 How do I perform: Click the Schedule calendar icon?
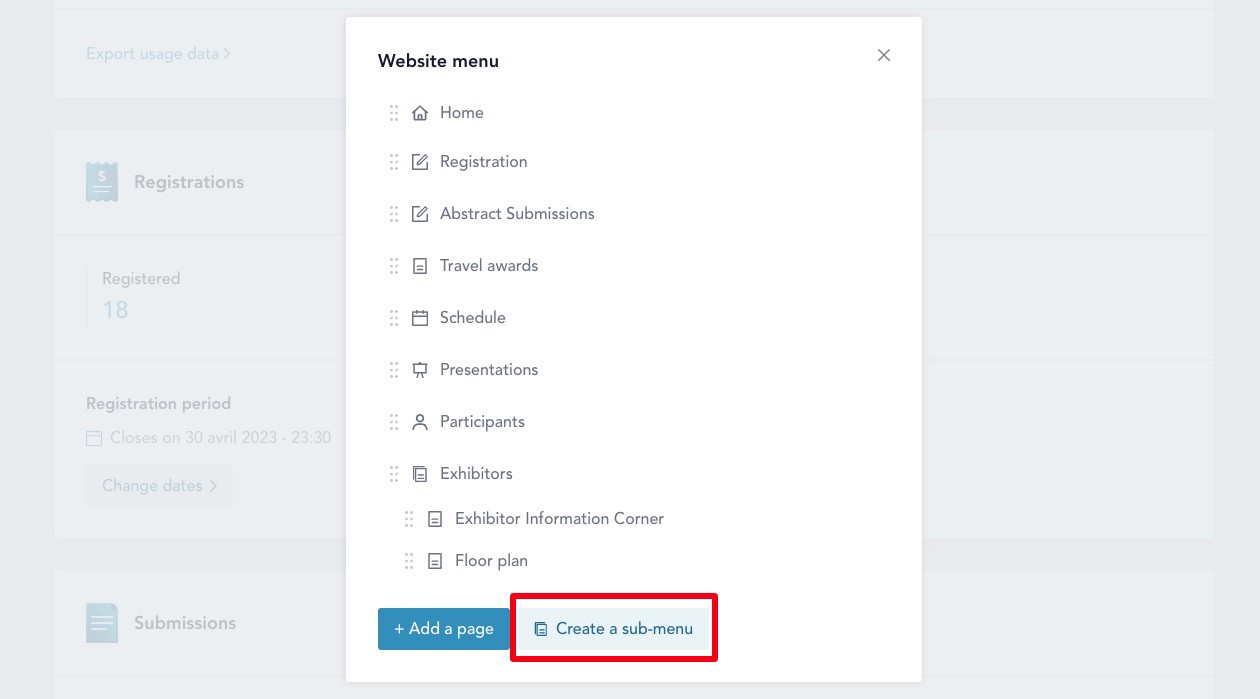(420, 318)
